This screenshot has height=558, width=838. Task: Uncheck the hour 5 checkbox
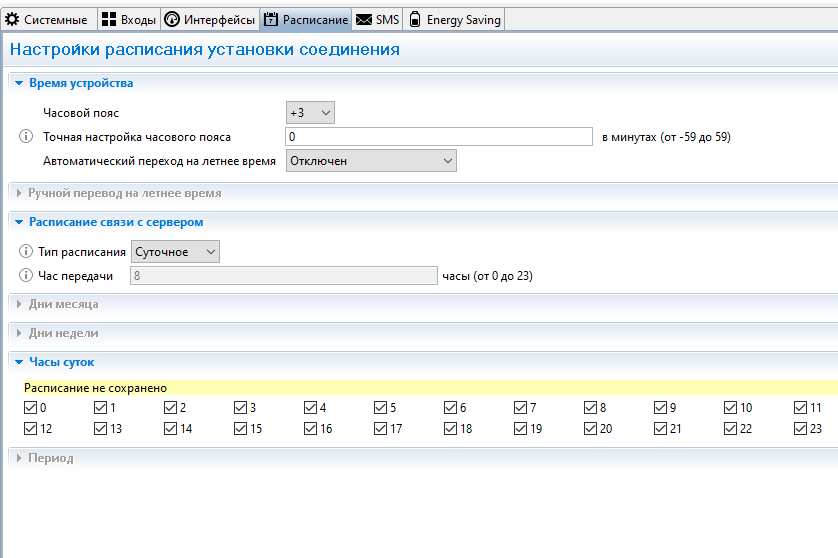click(x=380, y=408)
